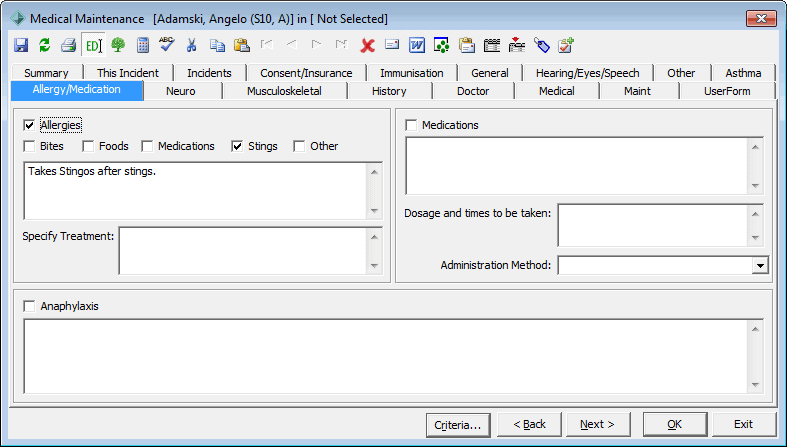Open the Administration Method dropdown
The width and height of the screenshot is (787, 447).
click(760, 265)
